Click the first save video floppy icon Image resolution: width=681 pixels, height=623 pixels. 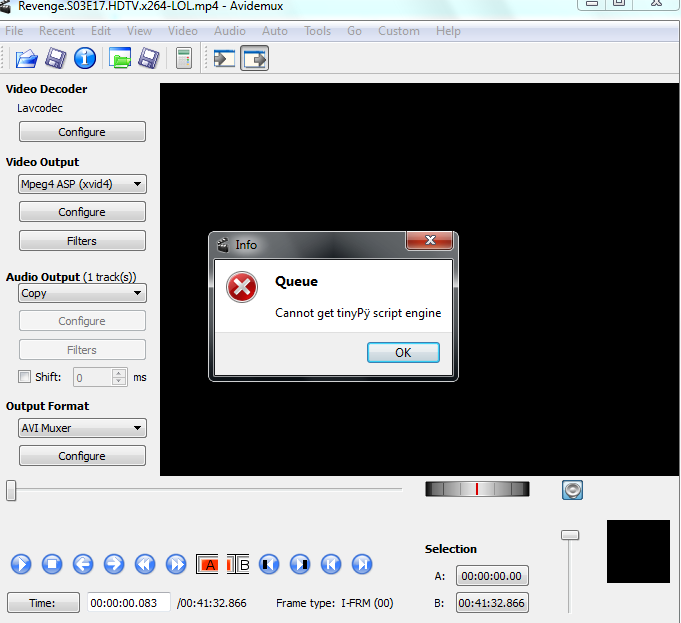click(56, 58)
